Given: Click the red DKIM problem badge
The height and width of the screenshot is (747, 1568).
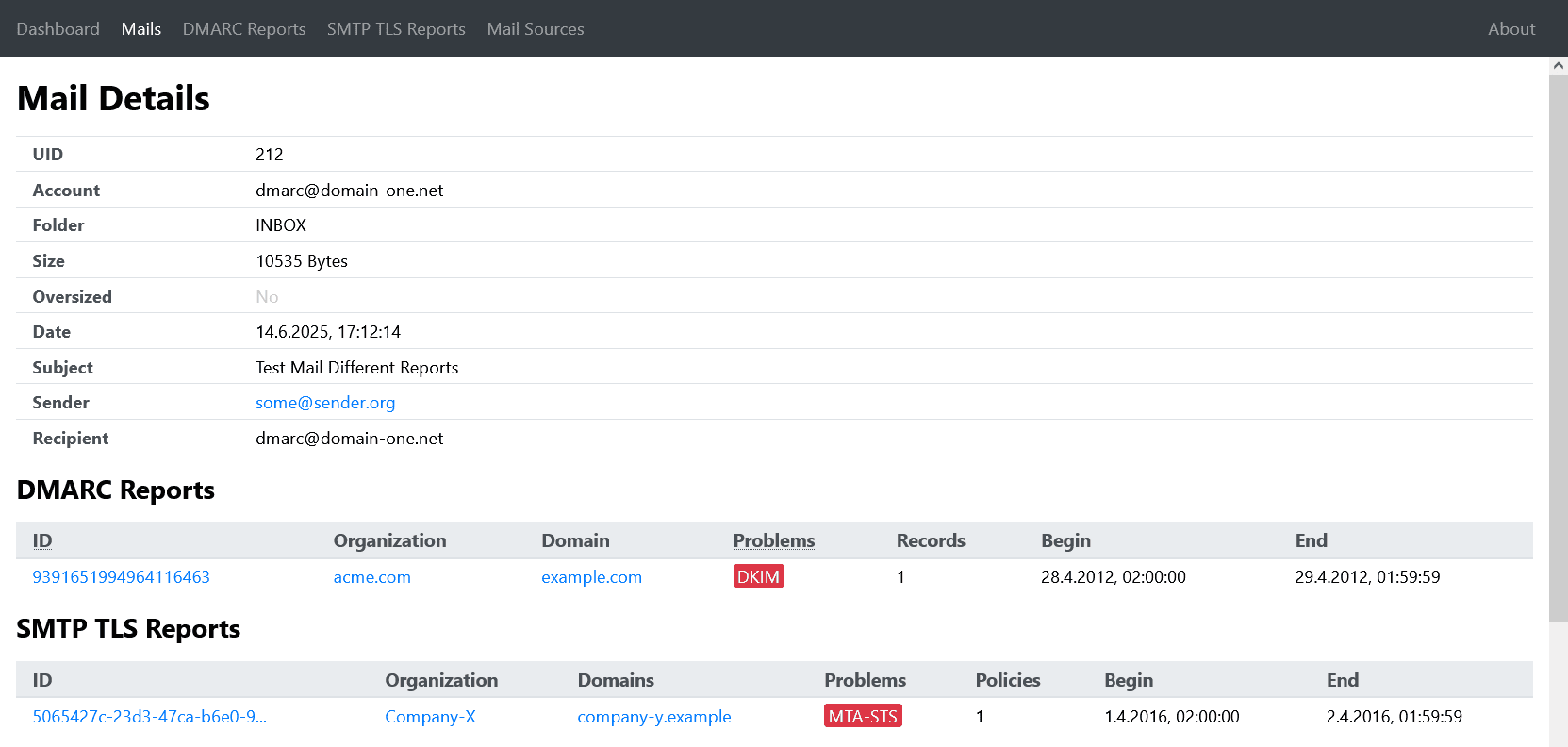Looking at the screenshot, I should click(759, 576).
